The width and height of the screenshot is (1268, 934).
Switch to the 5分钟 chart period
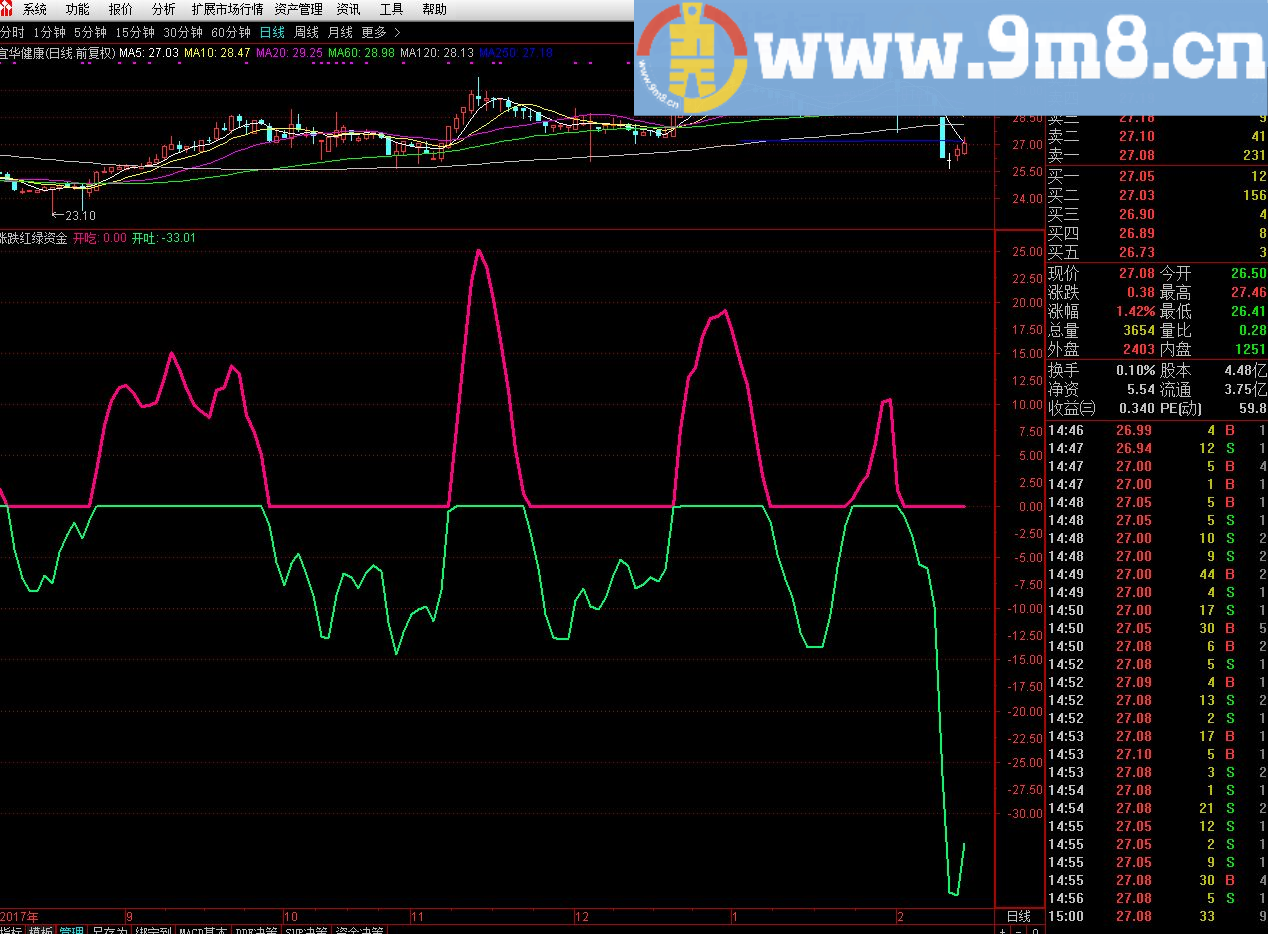[x=90, y=32]
